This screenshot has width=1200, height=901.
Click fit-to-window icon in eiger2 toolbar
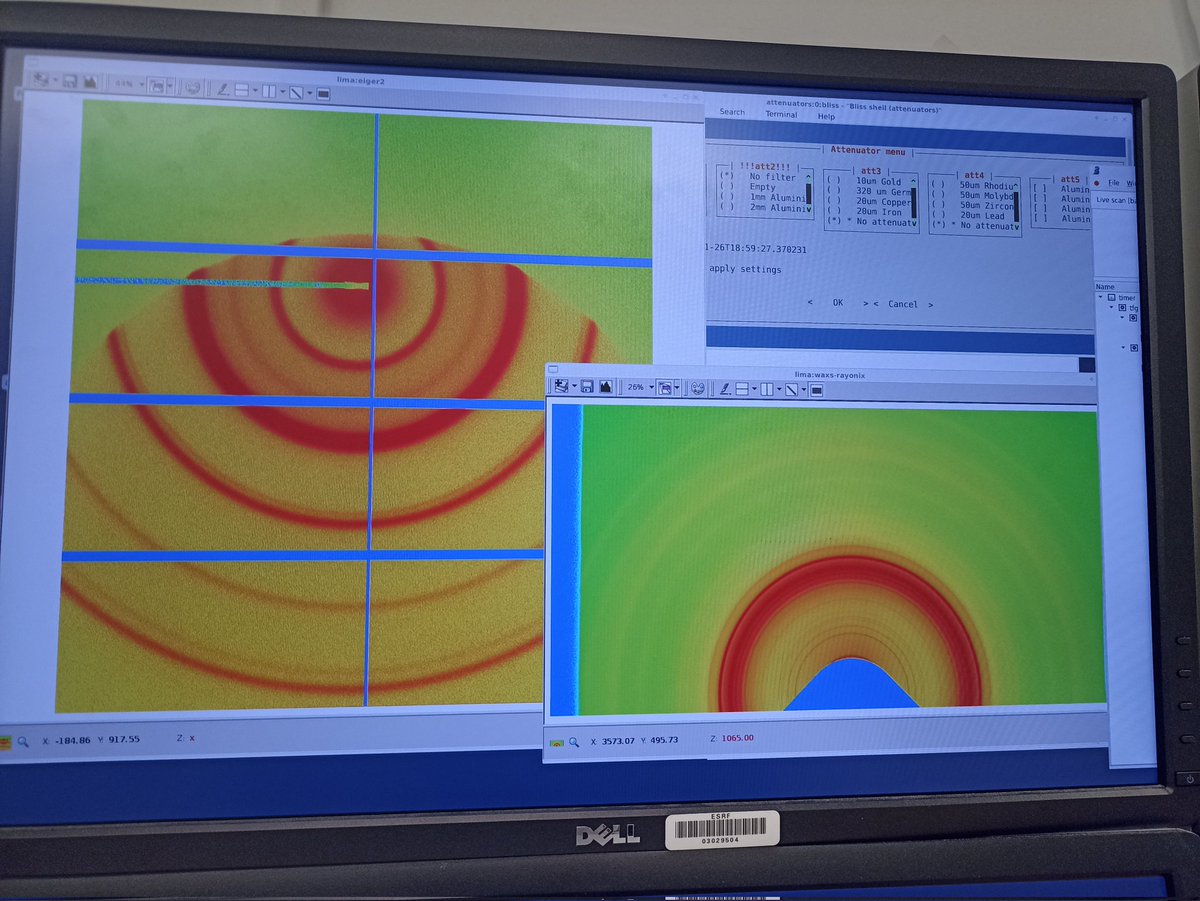[x=157, y=85]
